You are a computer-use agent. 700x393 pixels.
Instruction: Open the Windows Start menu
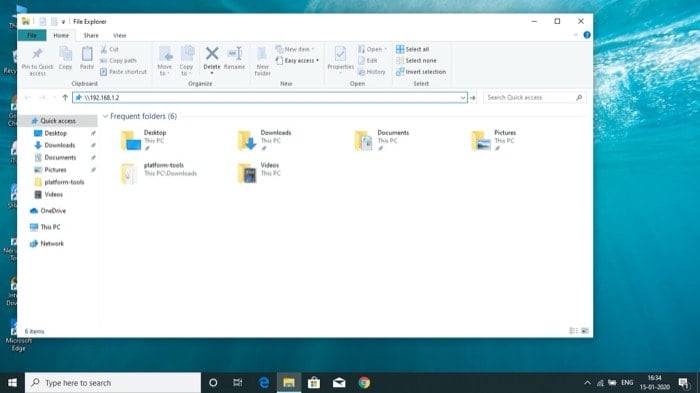click(12, 383)
